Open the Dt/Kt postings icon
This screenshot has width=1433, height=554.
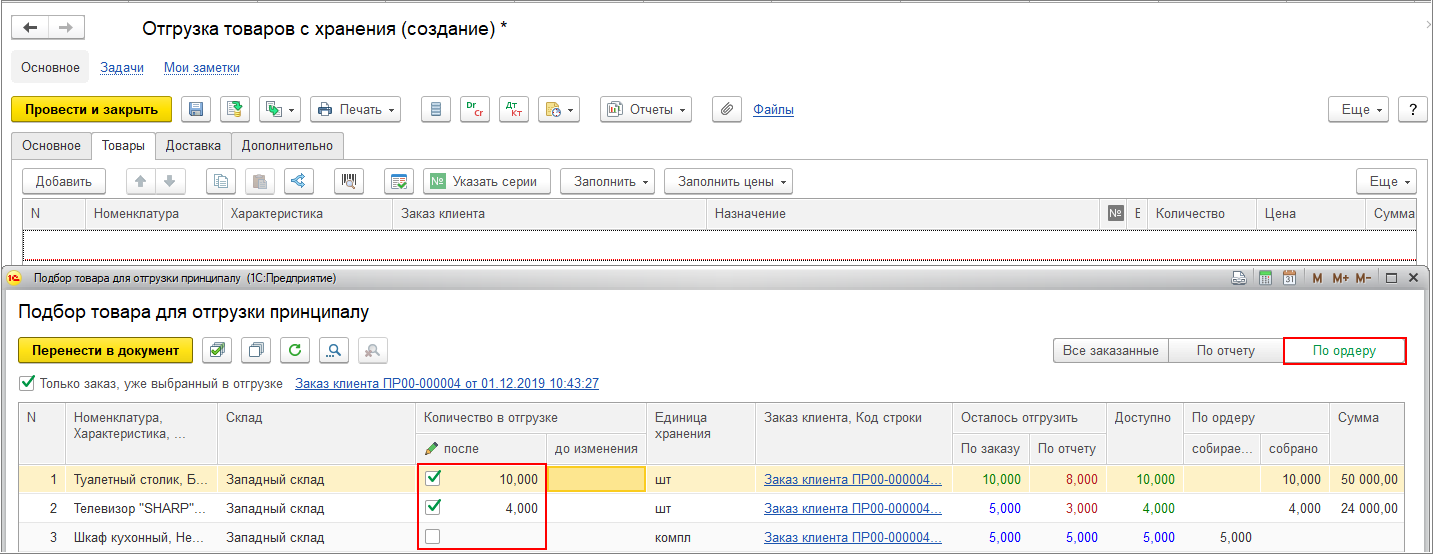pos(513,109)
